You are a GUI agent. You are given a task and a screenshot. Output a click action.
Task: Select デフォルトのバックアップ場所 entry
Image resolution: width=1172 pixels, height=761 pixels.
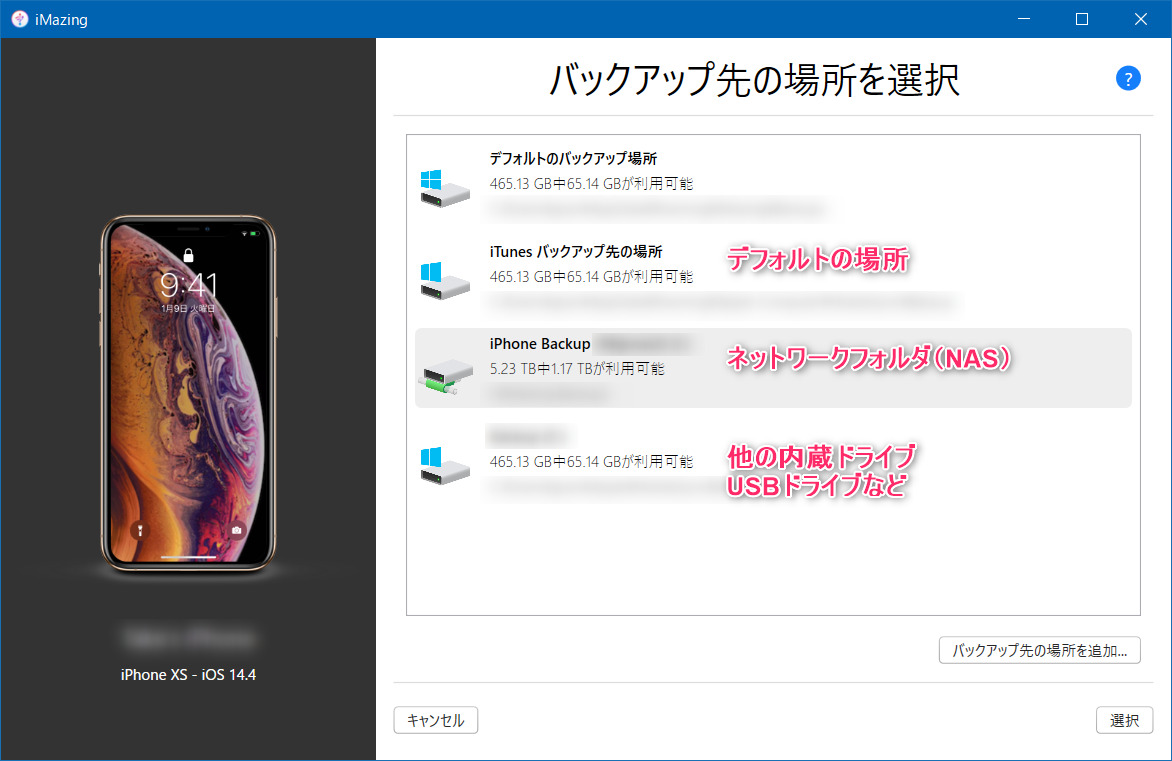[773, 183]
